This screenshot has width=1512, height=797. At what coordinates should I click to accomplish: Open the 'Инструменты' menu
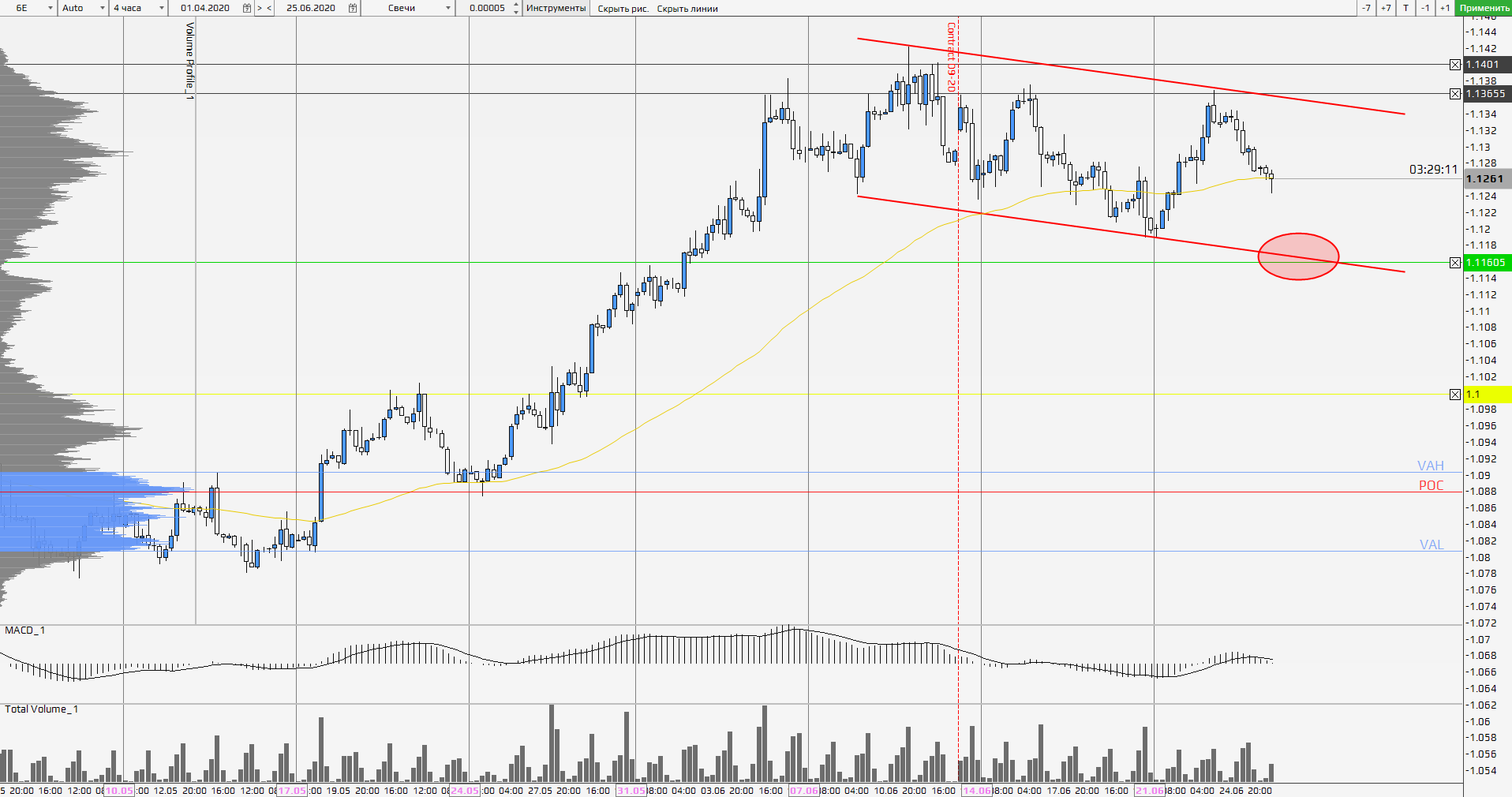click(x=556, y=8)
